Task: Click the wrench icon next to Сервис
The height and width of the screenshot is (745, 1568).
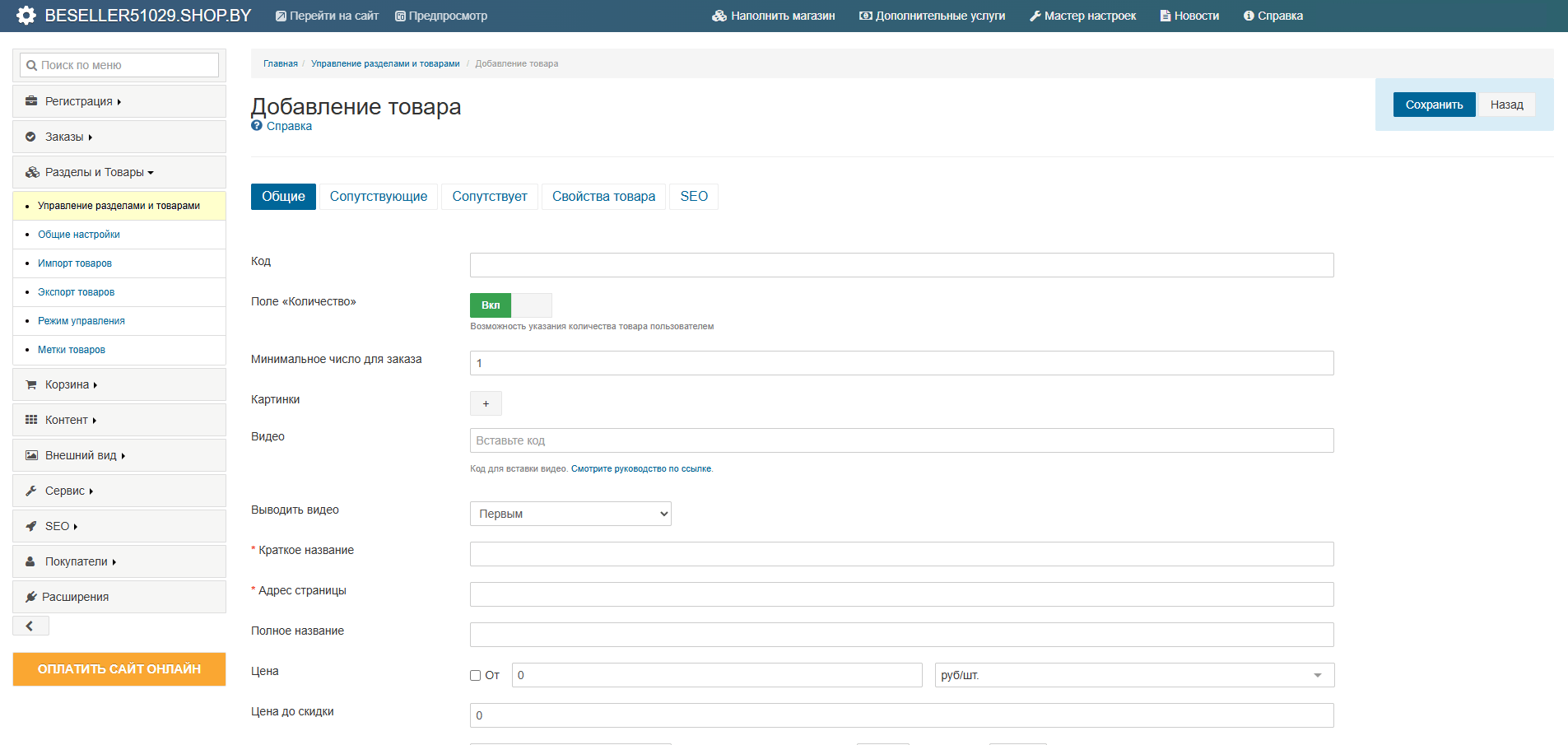Action: [31, 491]
